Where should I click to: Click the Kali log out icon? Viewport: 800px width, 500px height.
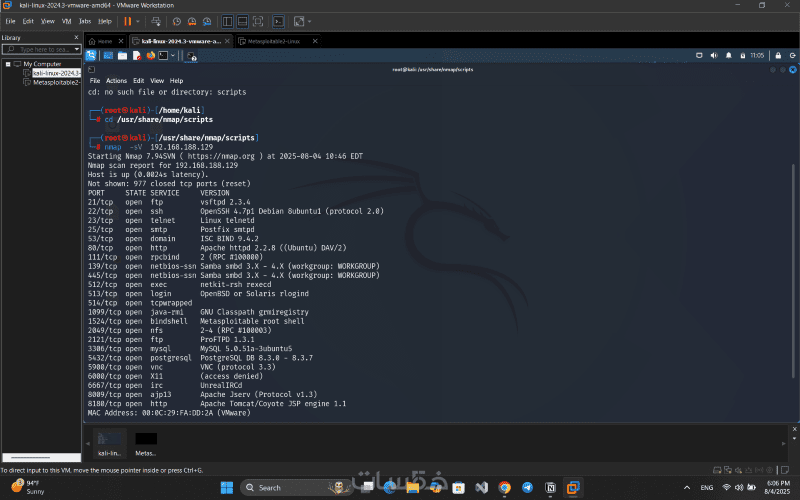pos(793,56)
